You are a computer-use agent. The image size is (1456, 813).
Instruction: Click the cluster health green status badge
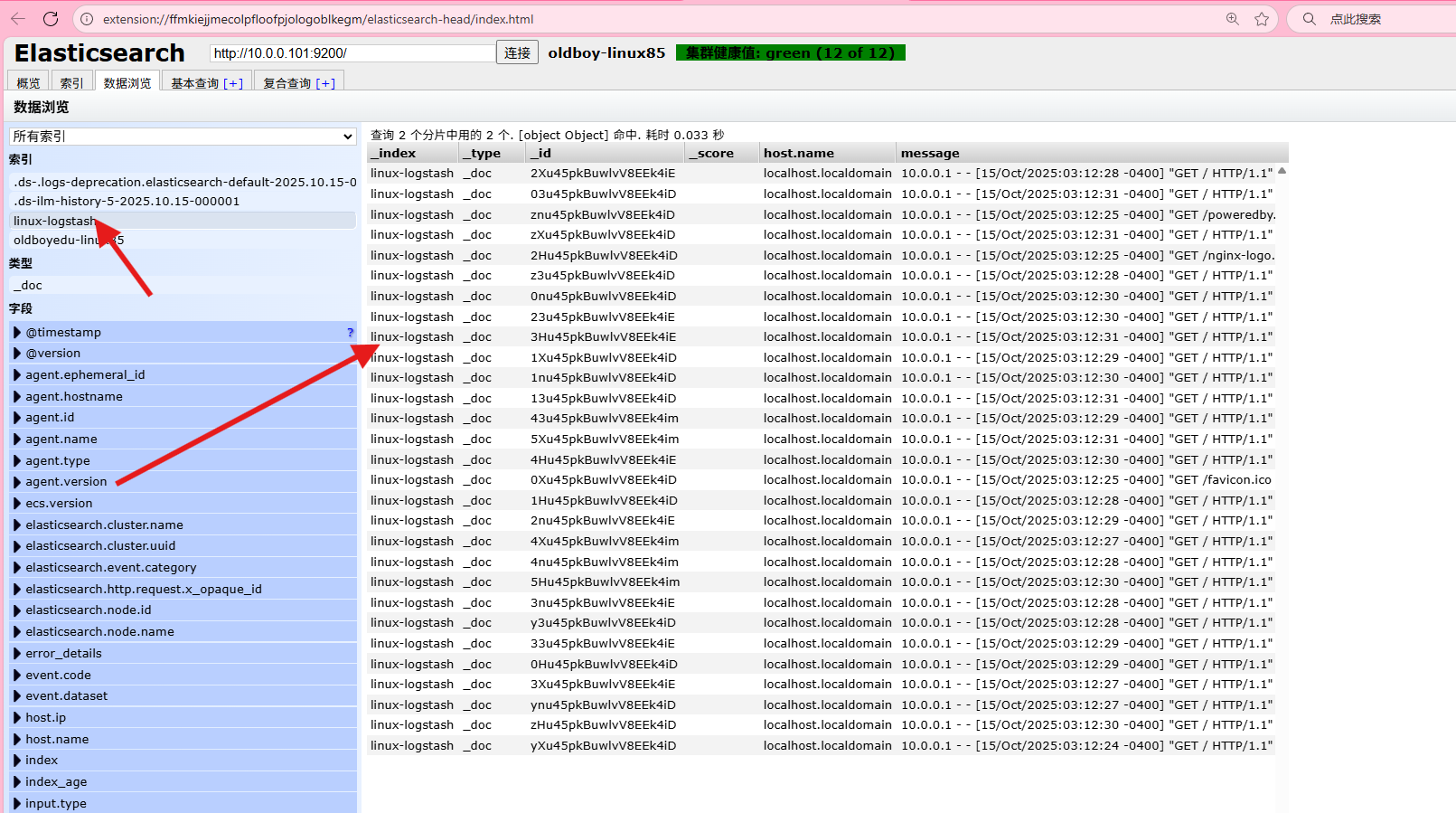tap(791, 52)
